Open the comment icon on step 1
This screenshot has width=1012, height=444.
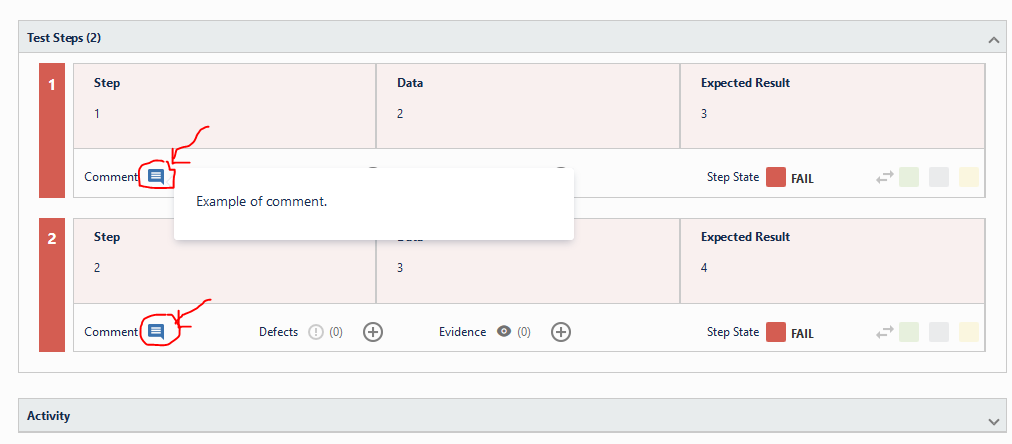tap(156, 176)
